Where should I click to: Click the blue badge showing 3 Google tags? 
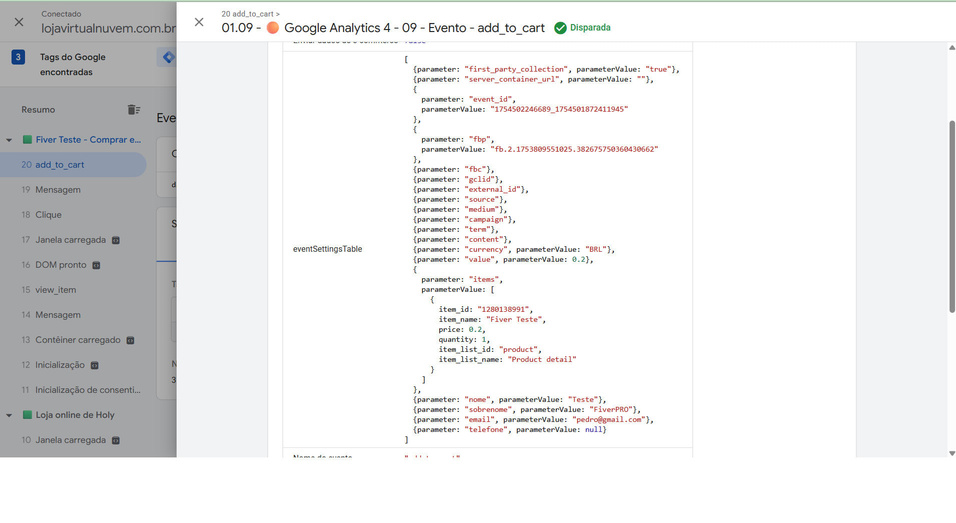tap(18, 57)
